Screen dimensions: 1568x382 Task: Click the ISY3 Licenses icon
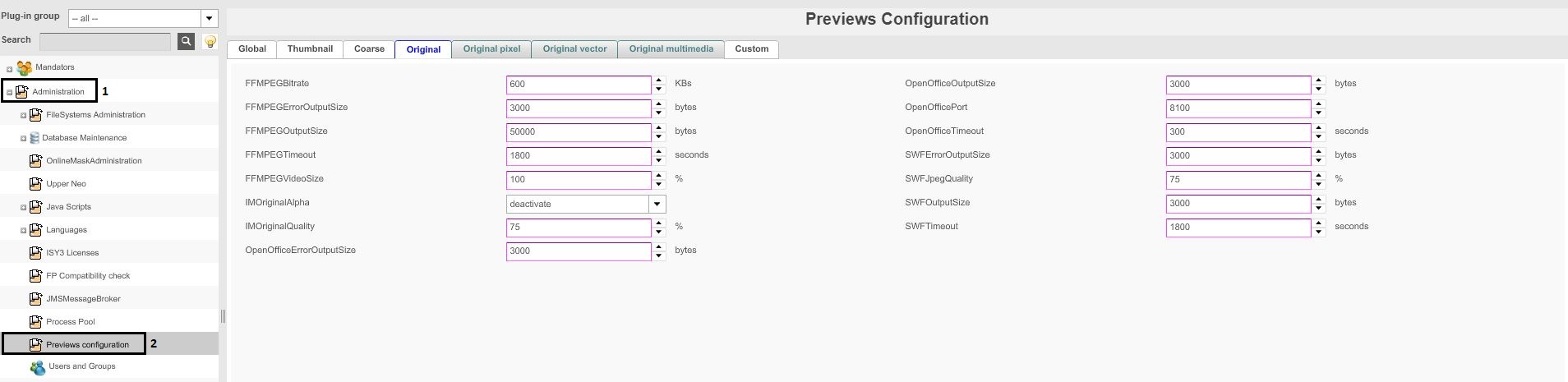[x=35, y=253]
